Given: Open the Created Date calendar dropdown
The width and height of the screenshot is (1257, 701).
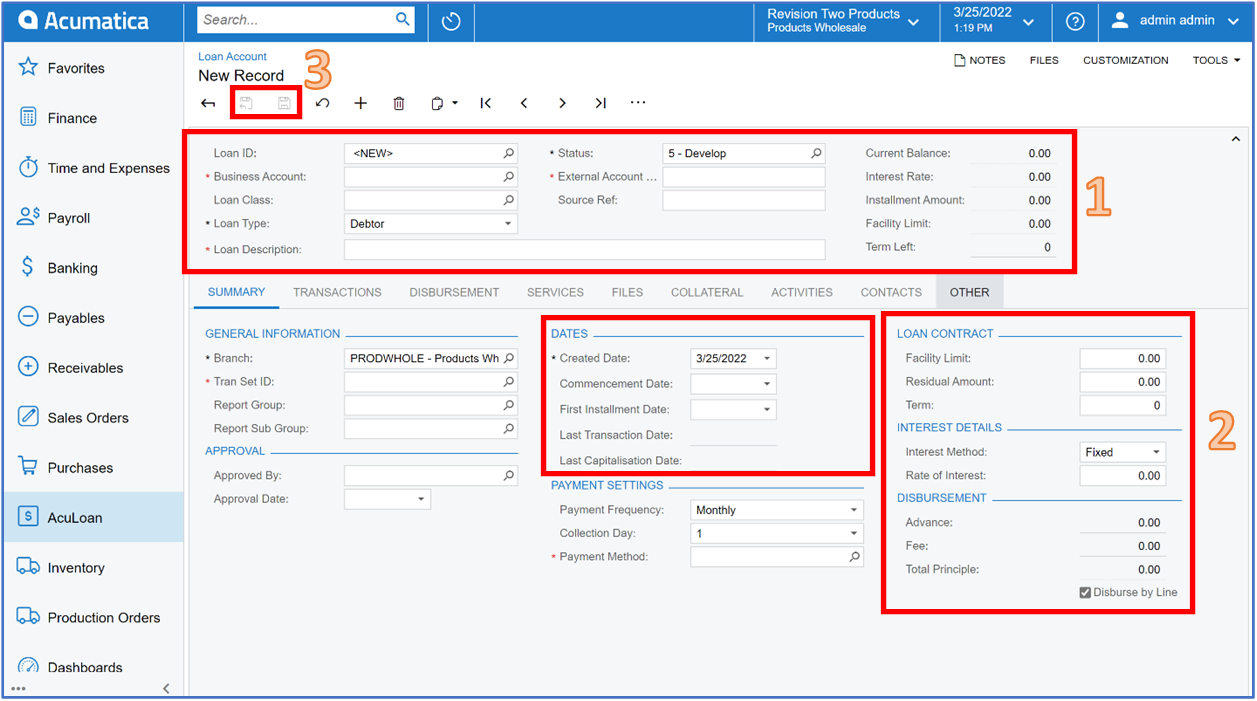Looking at the screenshot, I should pos(767,359).
